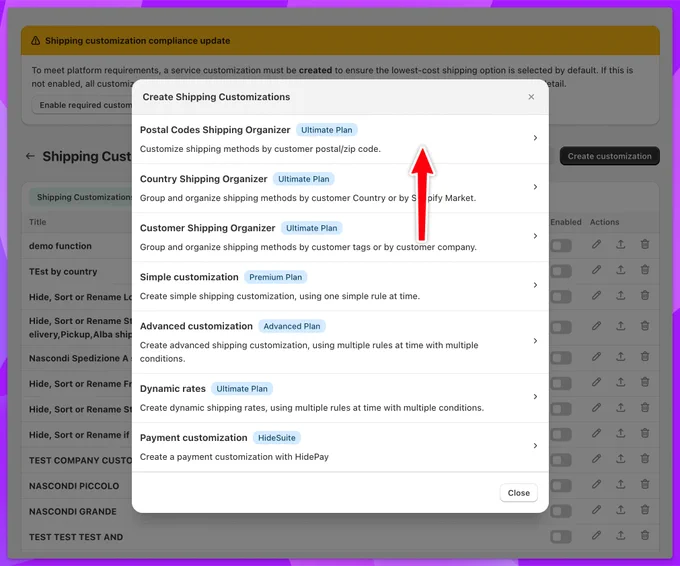Screen dimensions: 680x566
Task: Edit the TEst by country row
Action: point(596,270)
